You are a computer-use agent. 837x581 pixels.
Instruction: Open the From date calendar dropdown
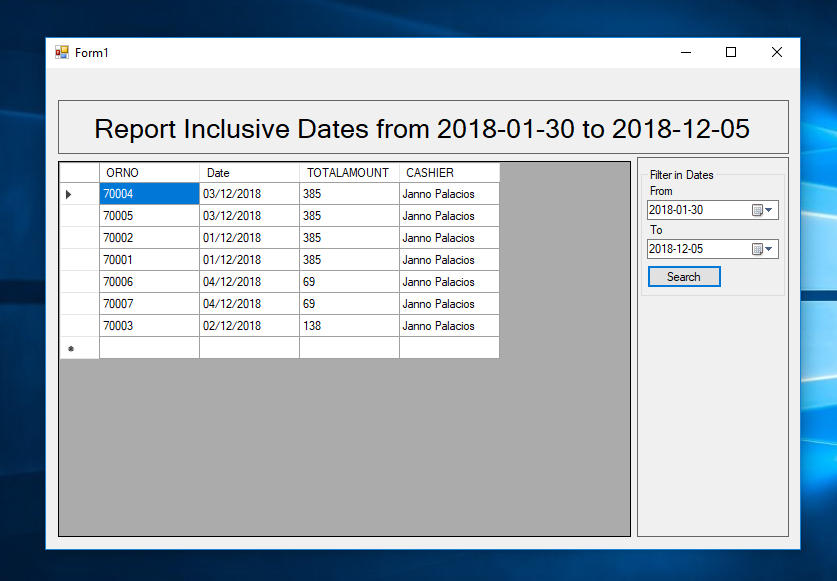[763, 210]
